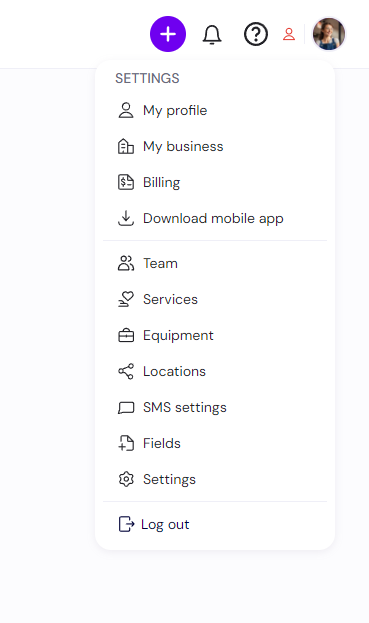This screenshot has width=369, height=623.
Task: Log out of the account
Action: point(215,524)
